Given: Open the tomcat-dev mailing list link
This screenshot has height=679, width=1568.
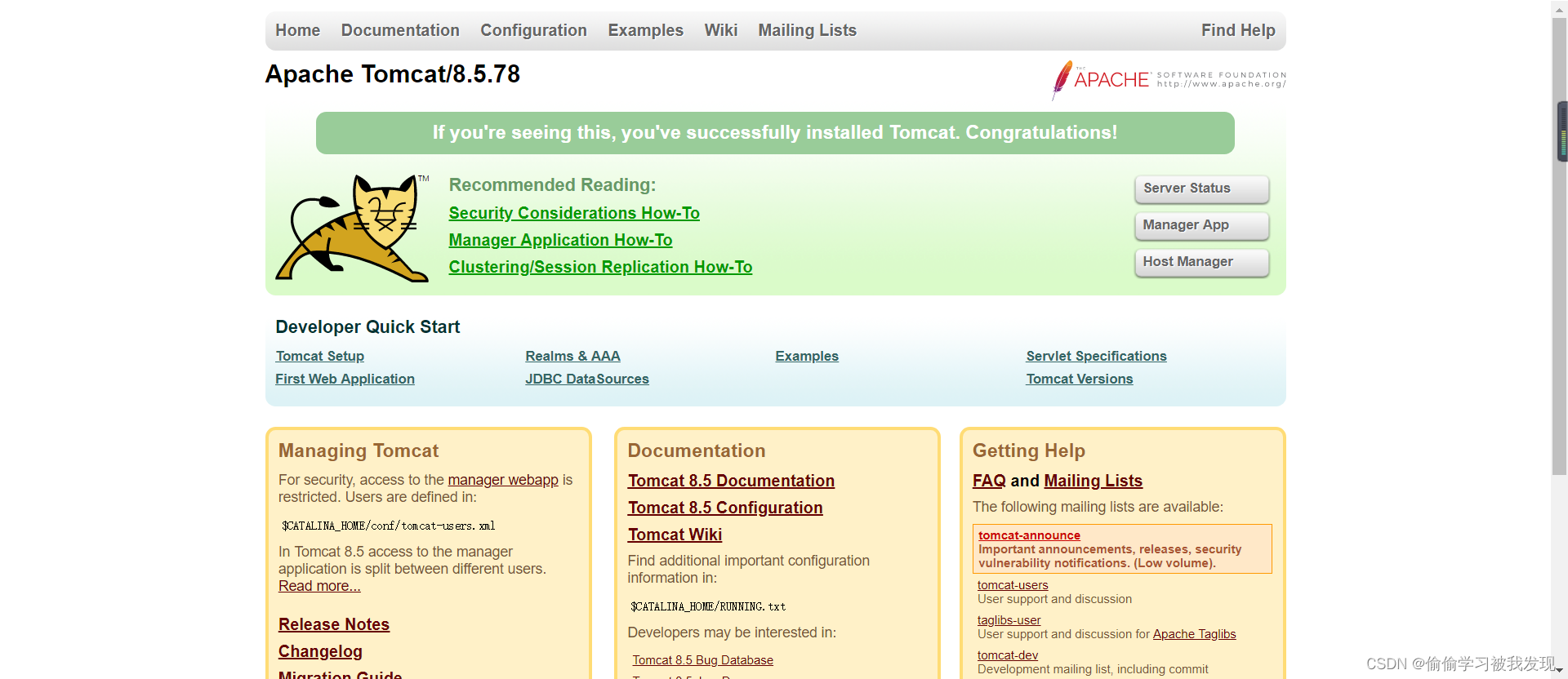Looking at the screenshot, I should (x=1008, y=655).
